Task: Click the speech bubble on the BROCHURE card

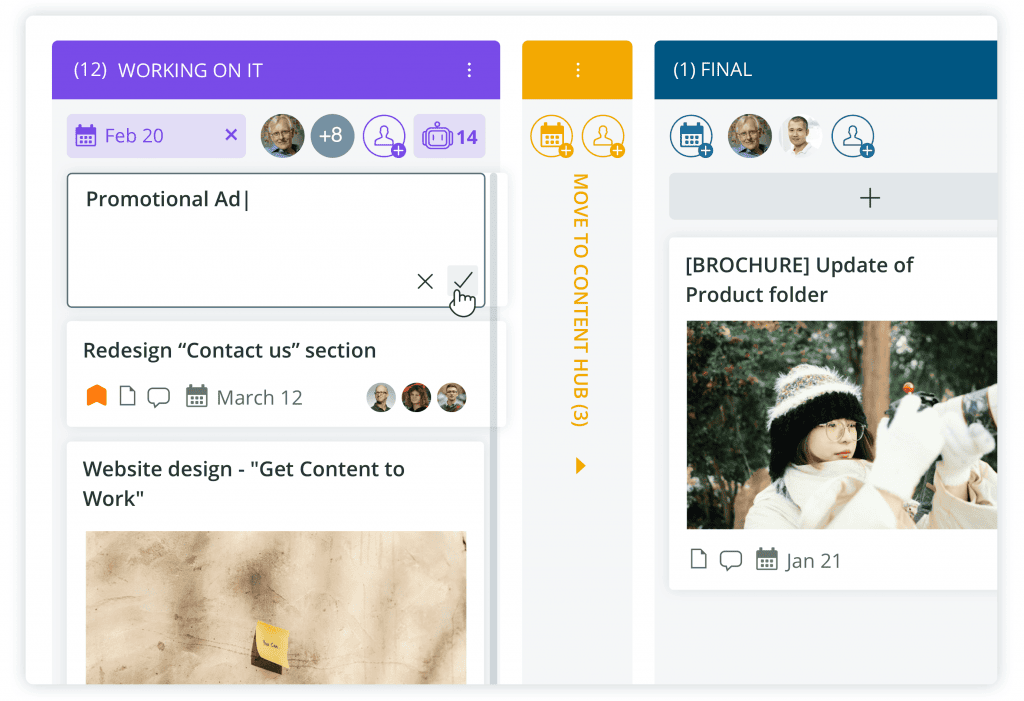Action: tap(731, 560)
